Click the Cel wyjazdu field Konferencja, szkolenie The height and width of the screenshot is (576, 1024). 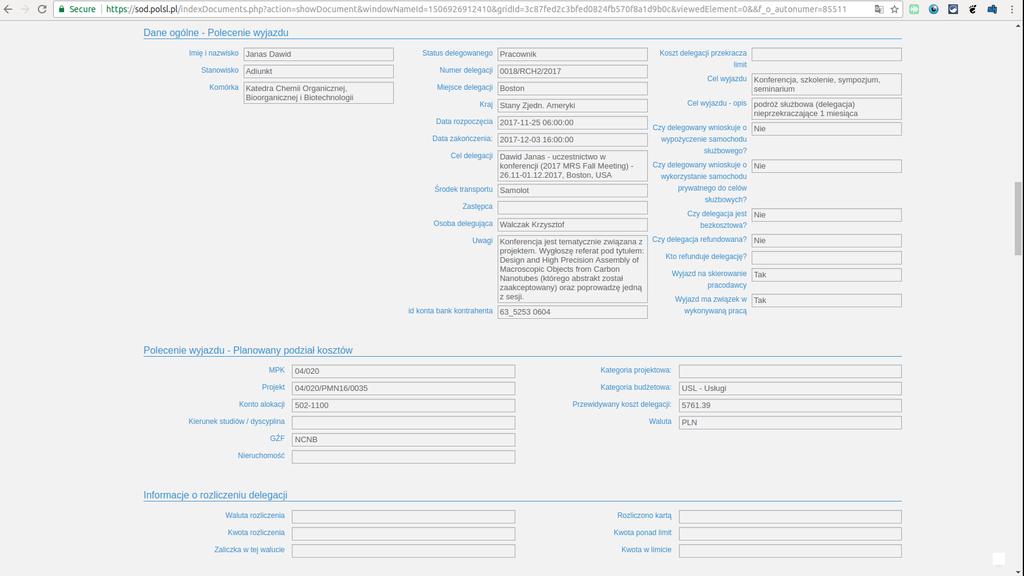pyautogui.click(x=827, y=84)
